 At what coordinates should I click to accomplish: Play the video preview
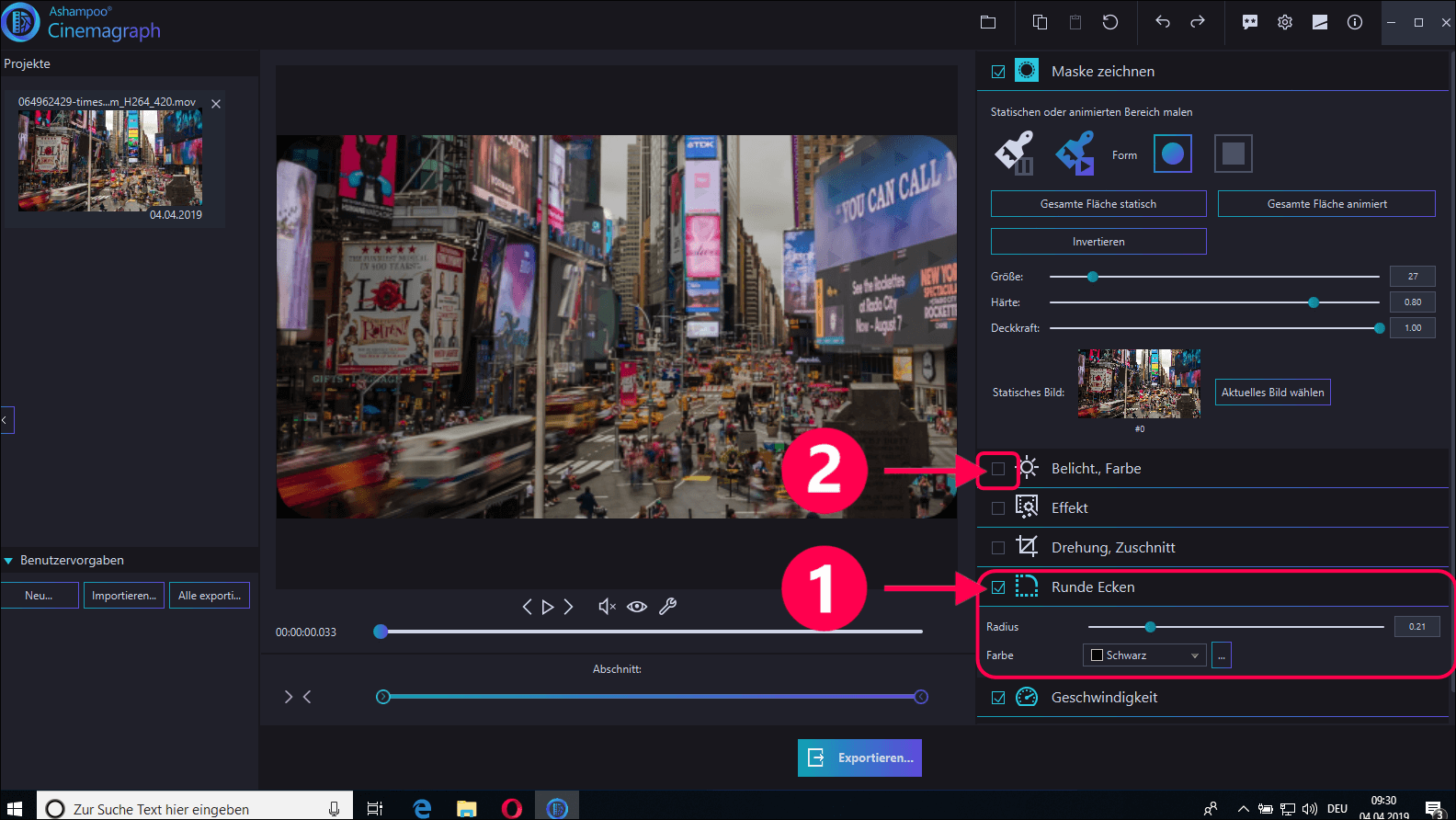coord(548,607)
